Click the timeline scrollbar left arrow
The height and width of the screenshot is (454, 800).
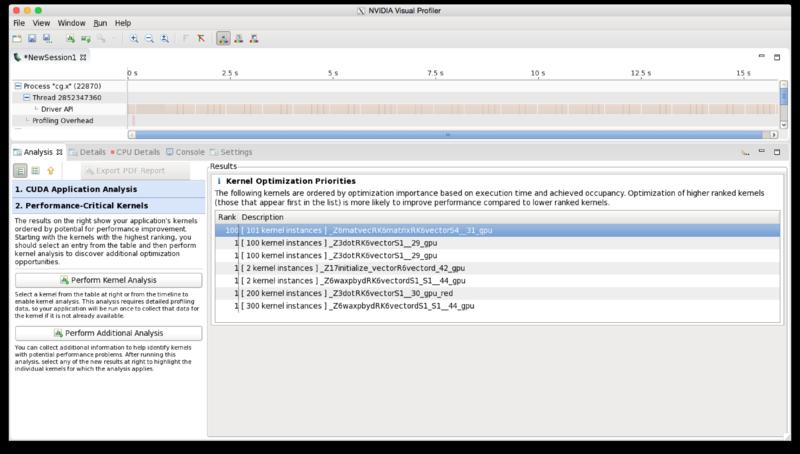pos(132,135)
